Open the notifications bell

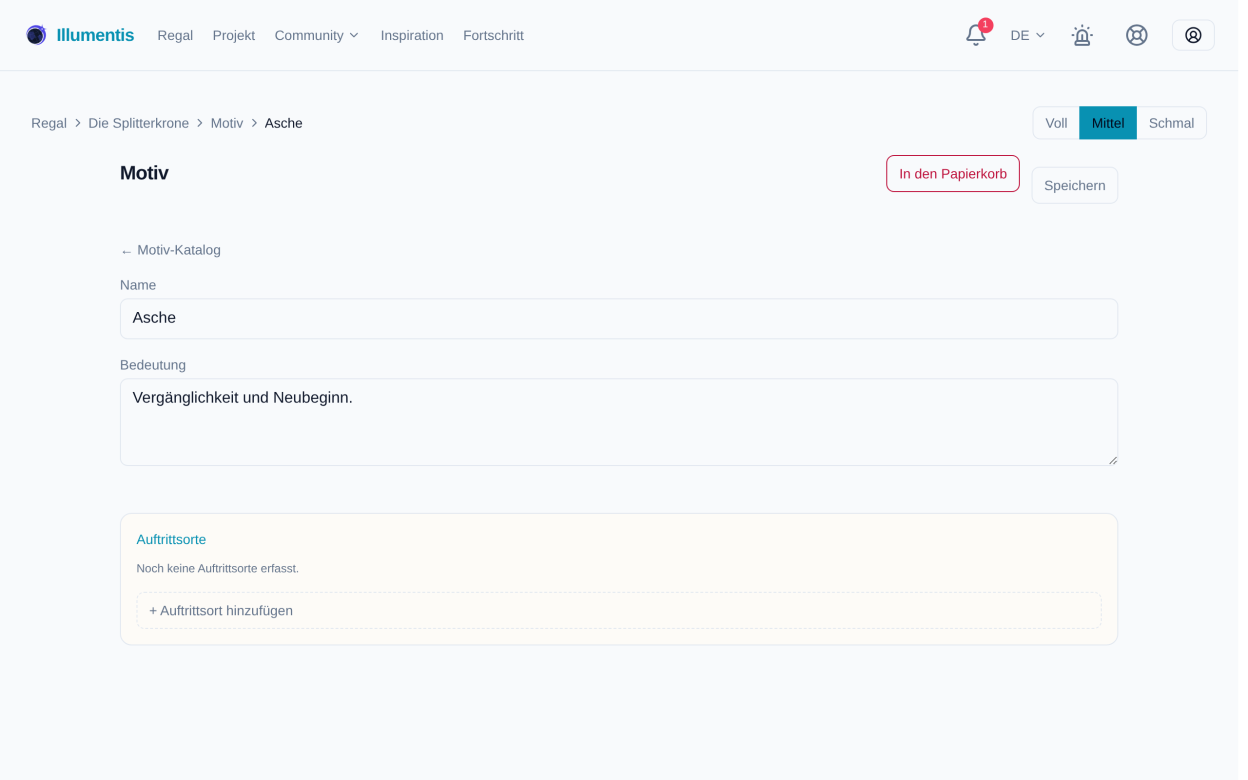click(x=975, y=35)
